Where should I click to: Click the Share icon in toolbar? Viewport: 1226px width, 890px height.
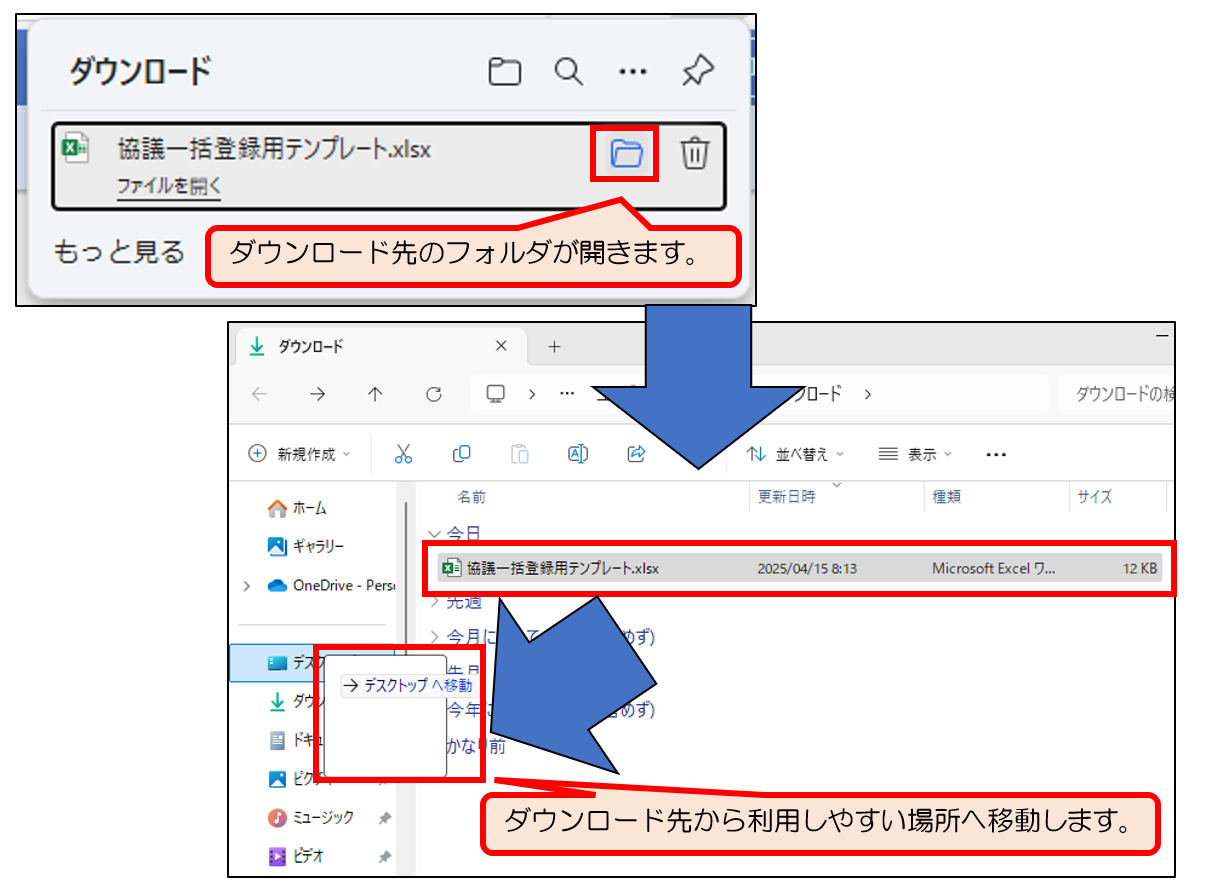pos(636,454)
